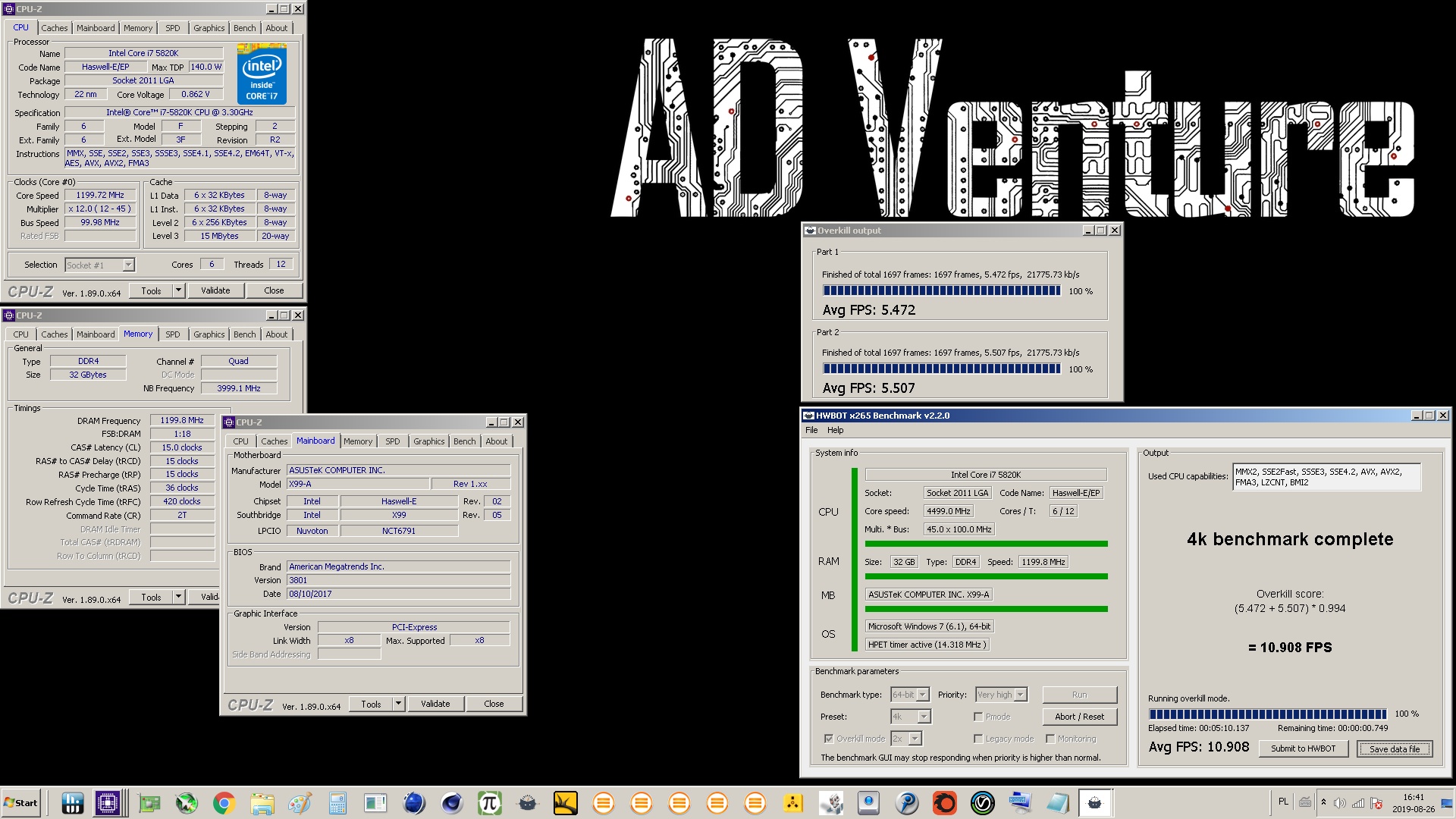Image resolution: width=1456 pixels, height=819 pixels.
Task: Click the DRAM Frequency 1199.8 MHz value
Action: point(182,420)
